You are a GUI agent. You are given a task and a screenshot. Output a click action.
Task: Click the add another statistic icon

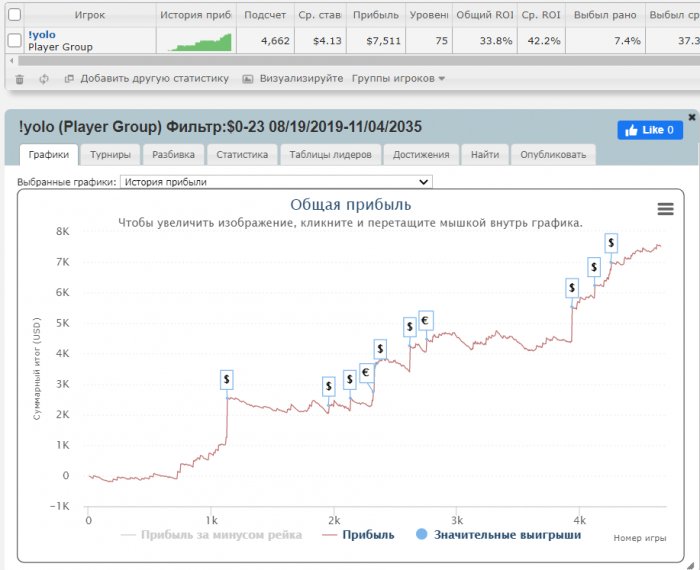click(69, 79)
